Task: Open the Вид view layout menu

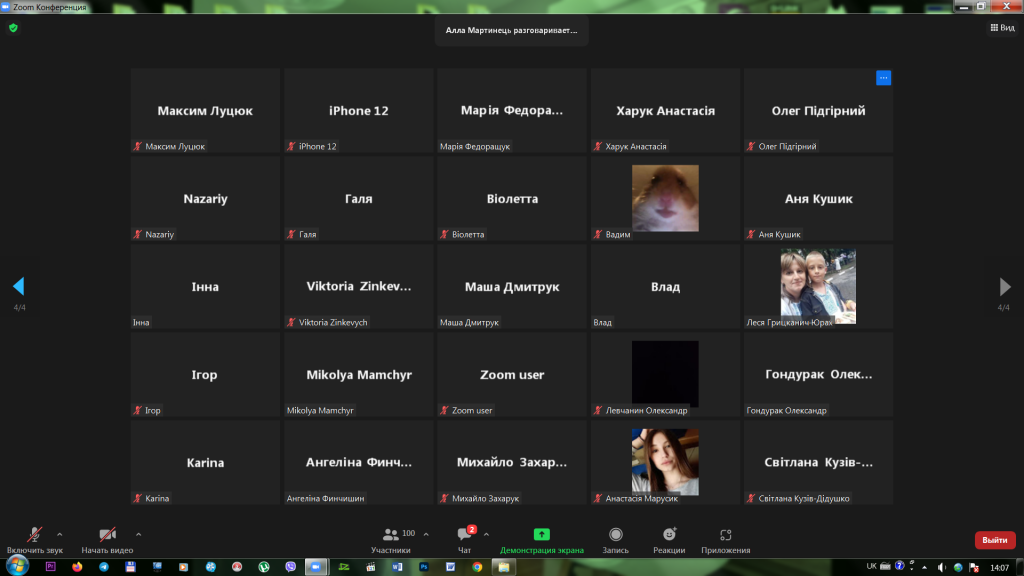Action: pyautogui.click(x=1002, y=27)
